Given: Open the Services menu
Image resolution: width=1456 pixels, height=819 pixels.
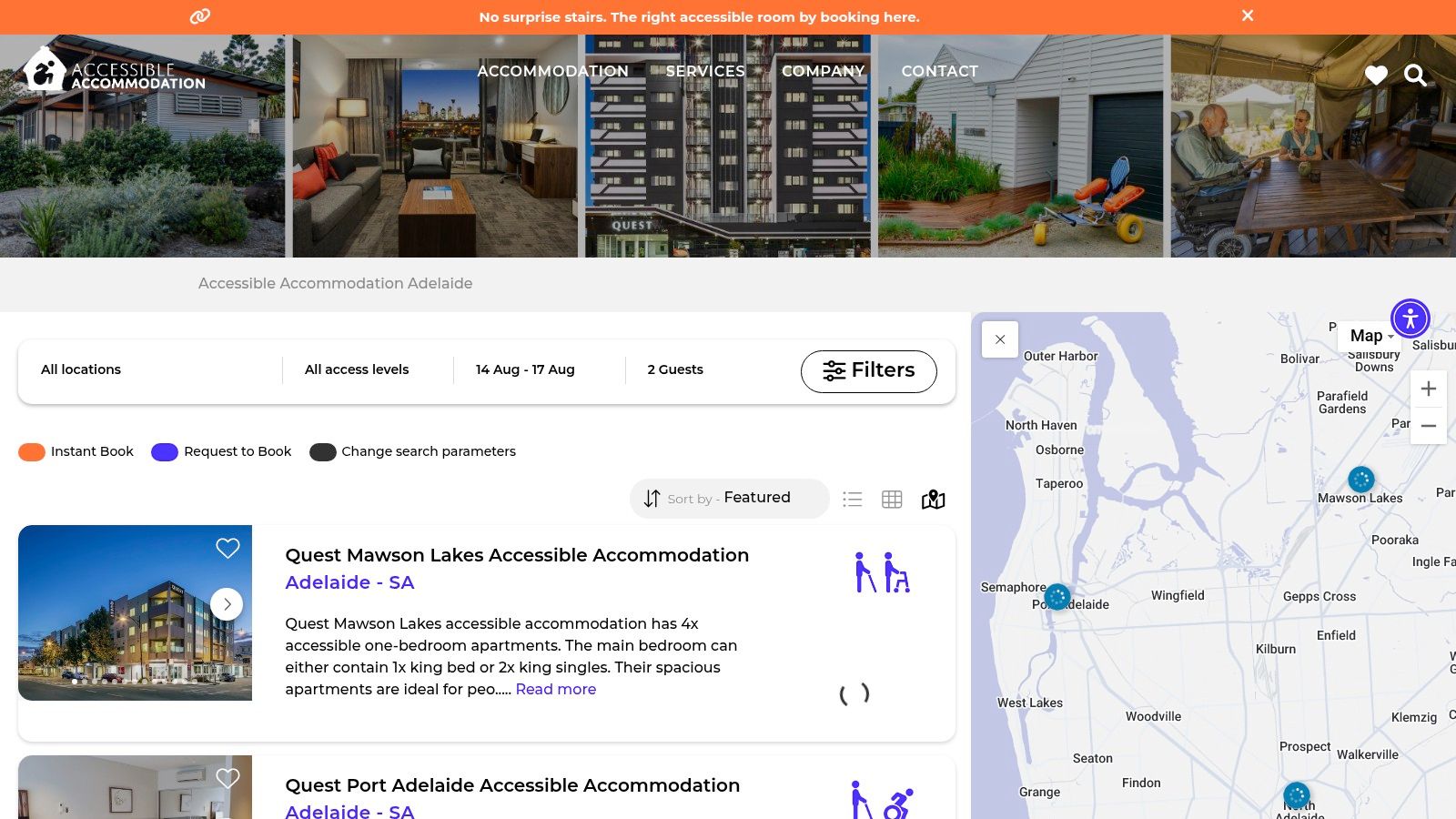Looking at the screenshot, I should click(705, 71).
